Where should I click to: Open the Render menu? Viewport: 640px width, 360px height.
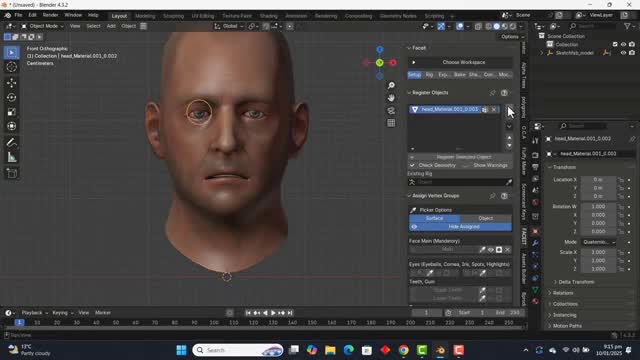pos(50,15)
